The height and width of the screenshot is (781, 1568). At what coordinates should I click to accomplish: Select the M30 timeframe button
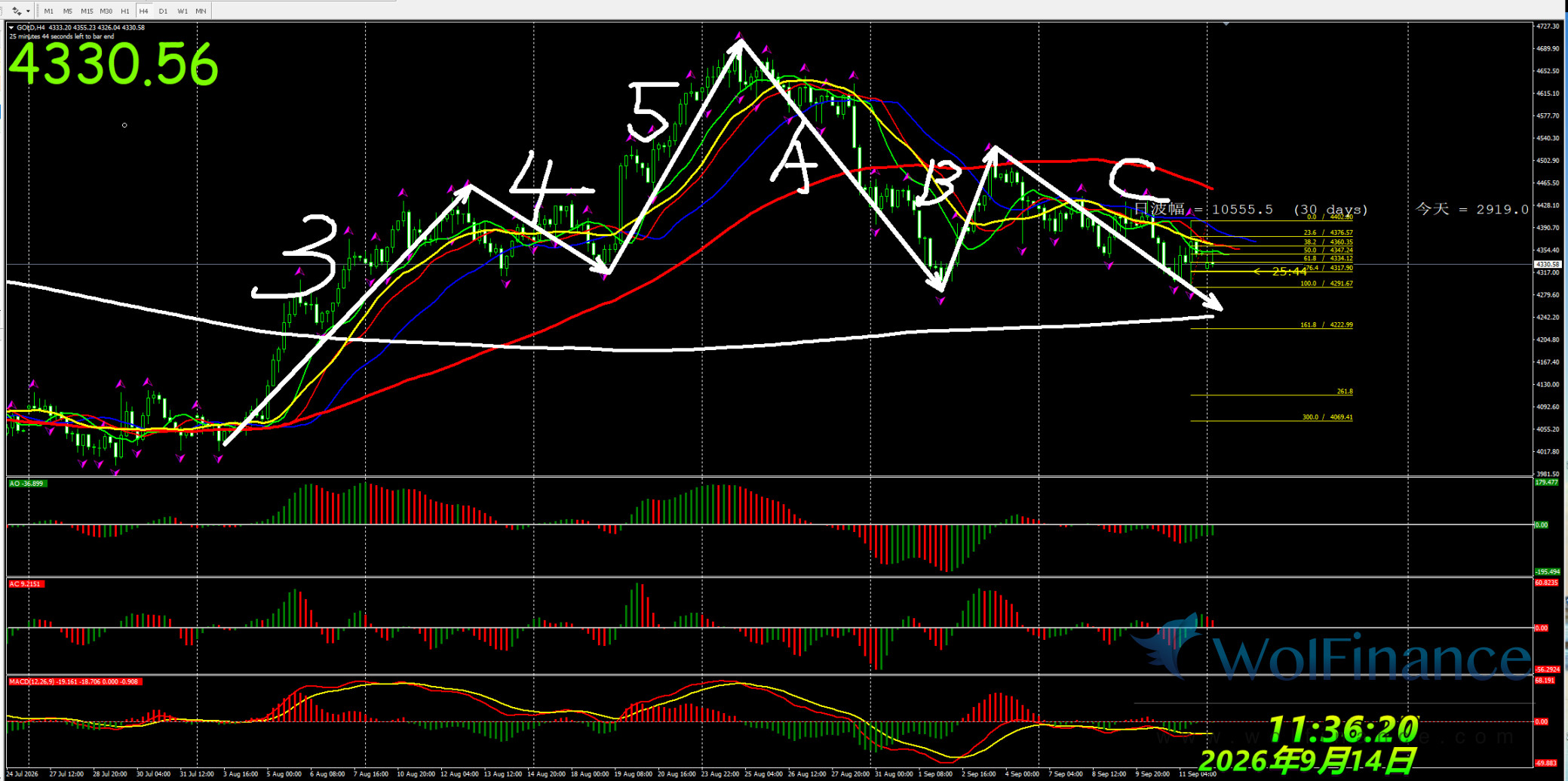tap(106, 11)
